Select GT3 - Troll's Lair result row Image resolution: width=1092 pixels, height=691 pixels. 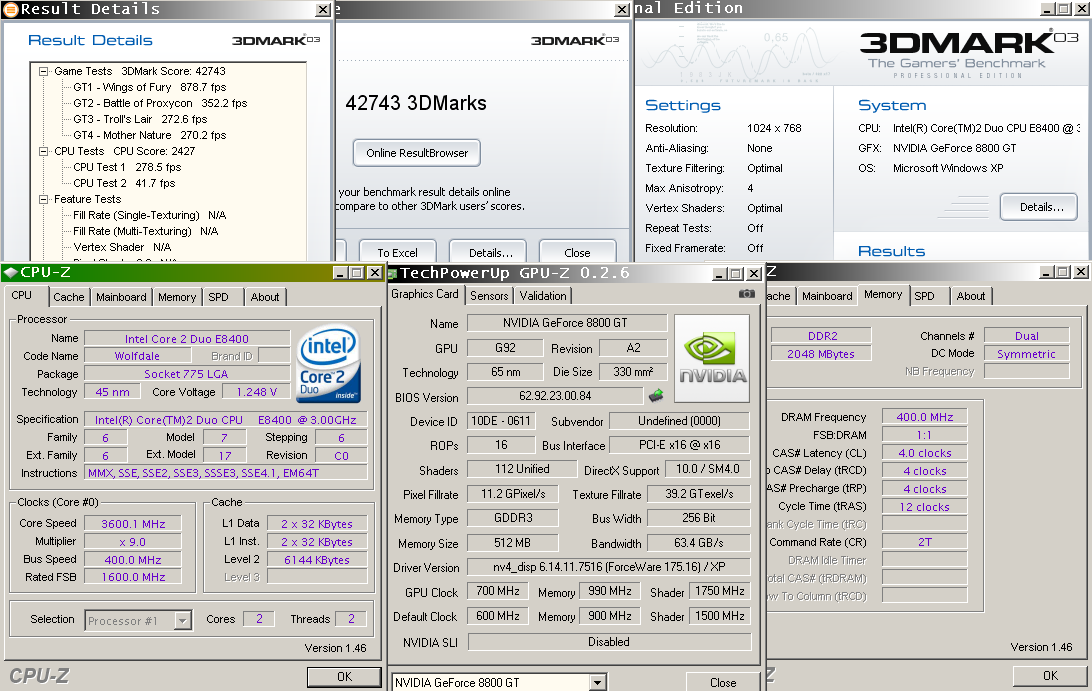point(140,119)
